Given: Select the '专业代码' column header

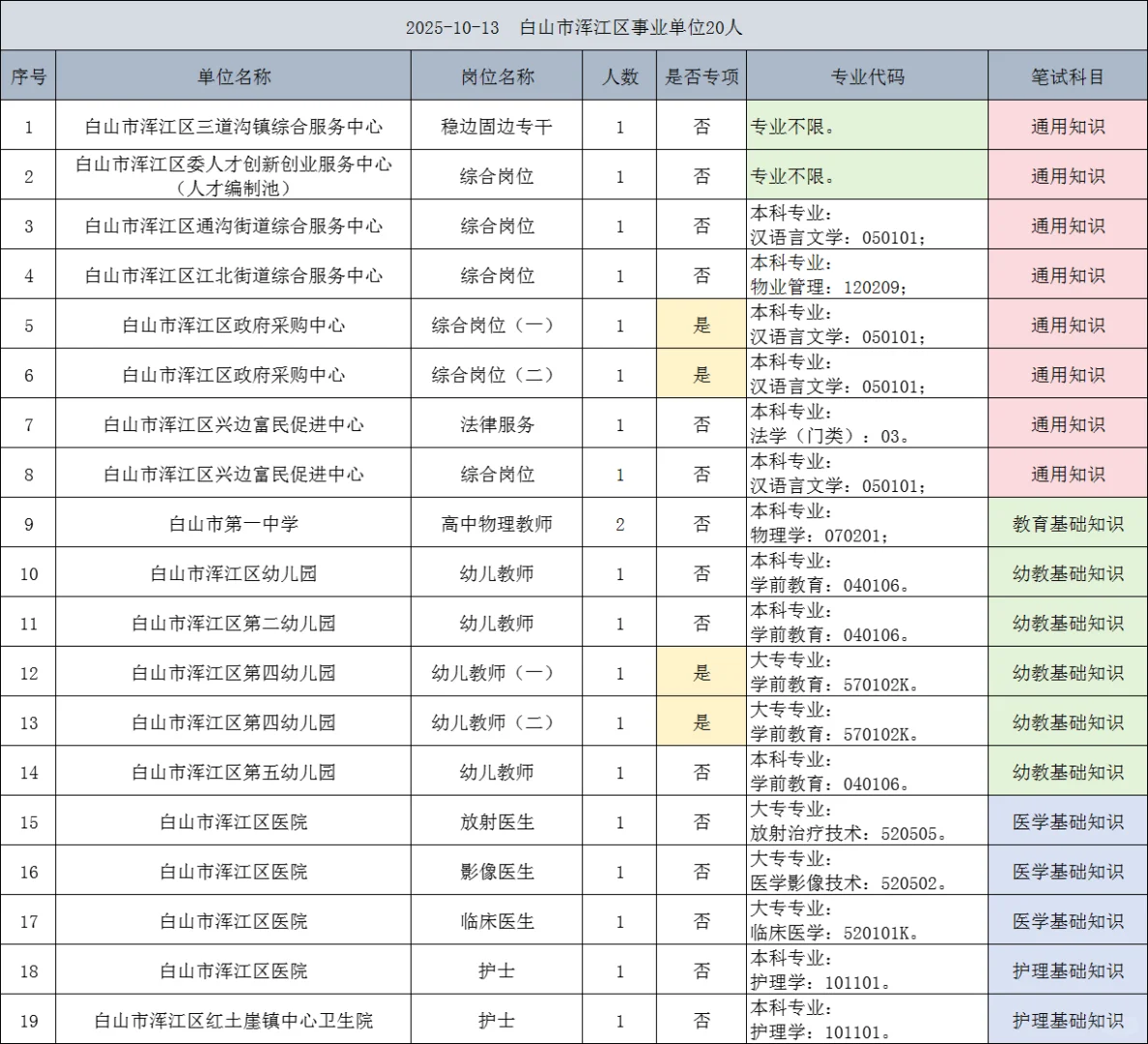Looking at the screenshot, I should (x=868, y=76).
